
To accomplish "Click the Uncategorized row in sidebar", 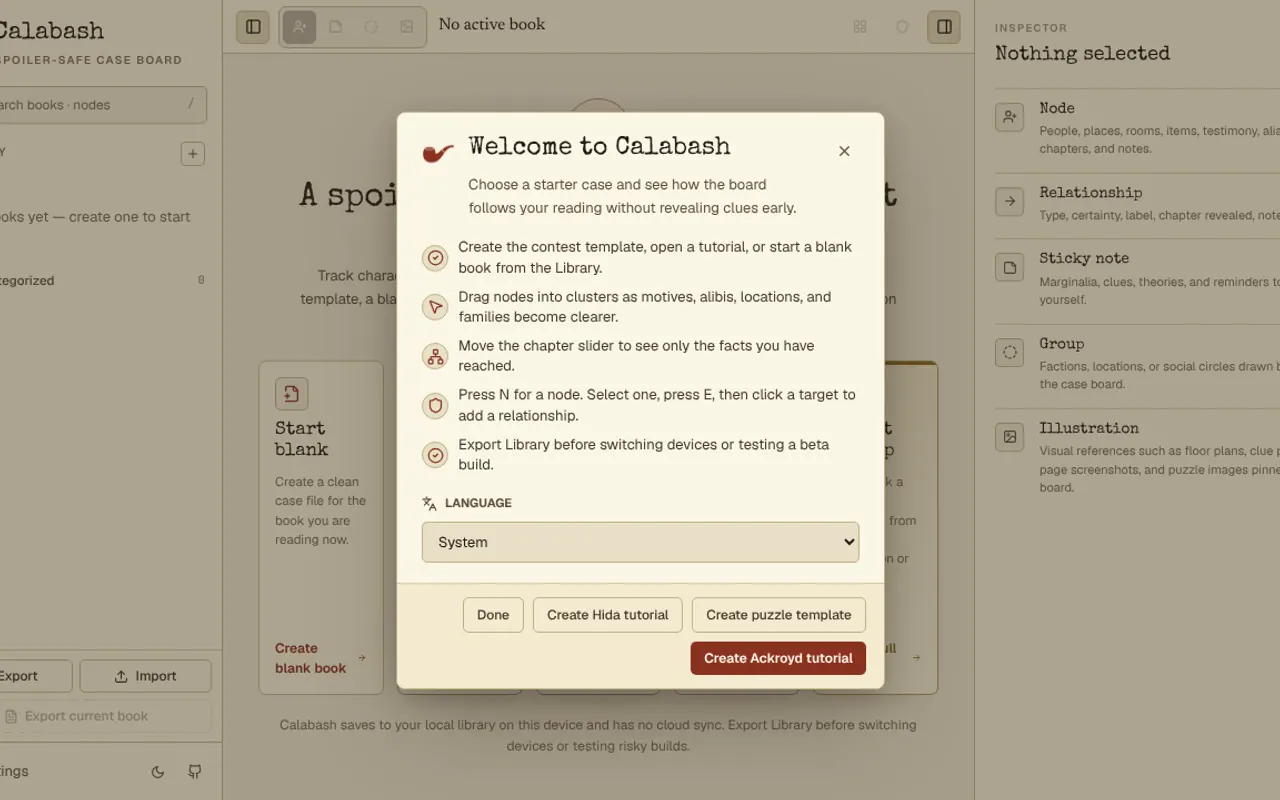I will pyautogui.click(x=102, y=281).
